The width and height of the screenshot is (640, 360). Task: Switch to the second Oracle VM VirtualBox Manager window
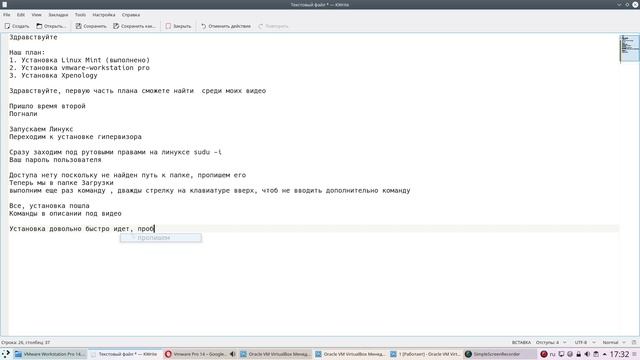pyautogui.click(x=350, y=354)
